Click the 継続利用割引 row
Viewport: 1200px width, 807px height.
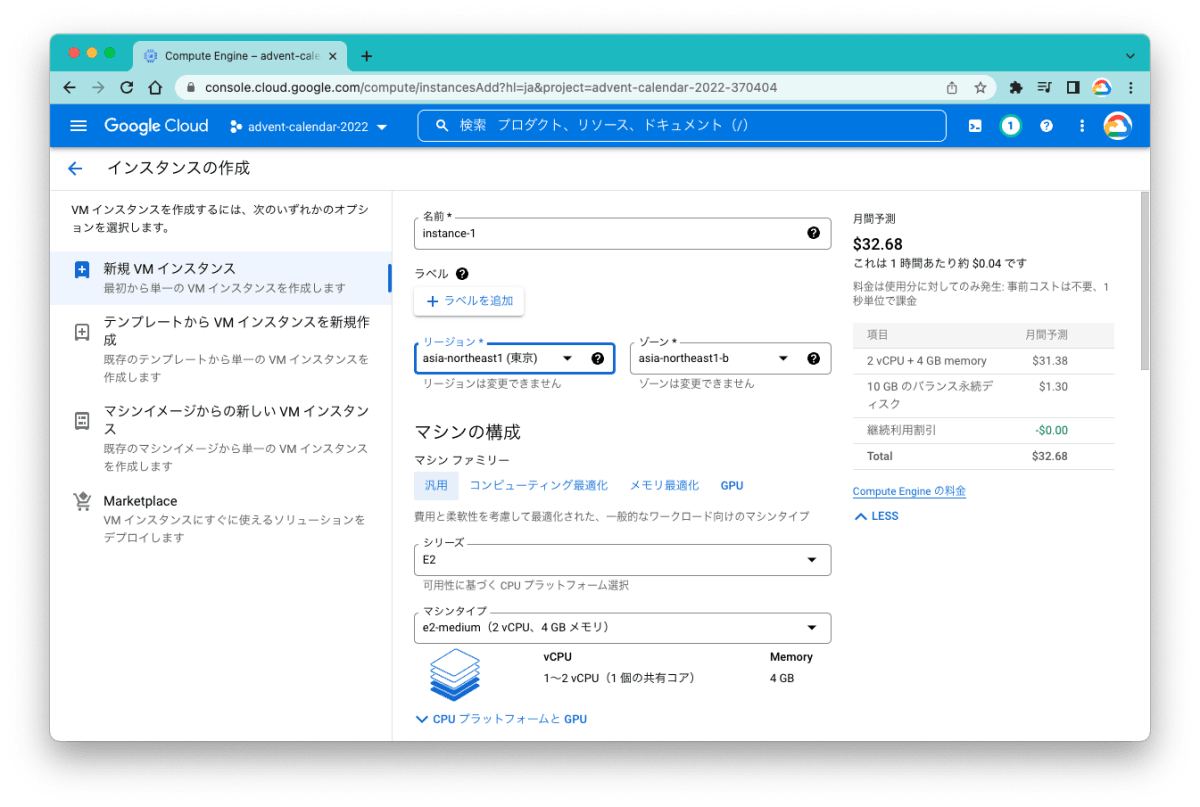point(983,430)
